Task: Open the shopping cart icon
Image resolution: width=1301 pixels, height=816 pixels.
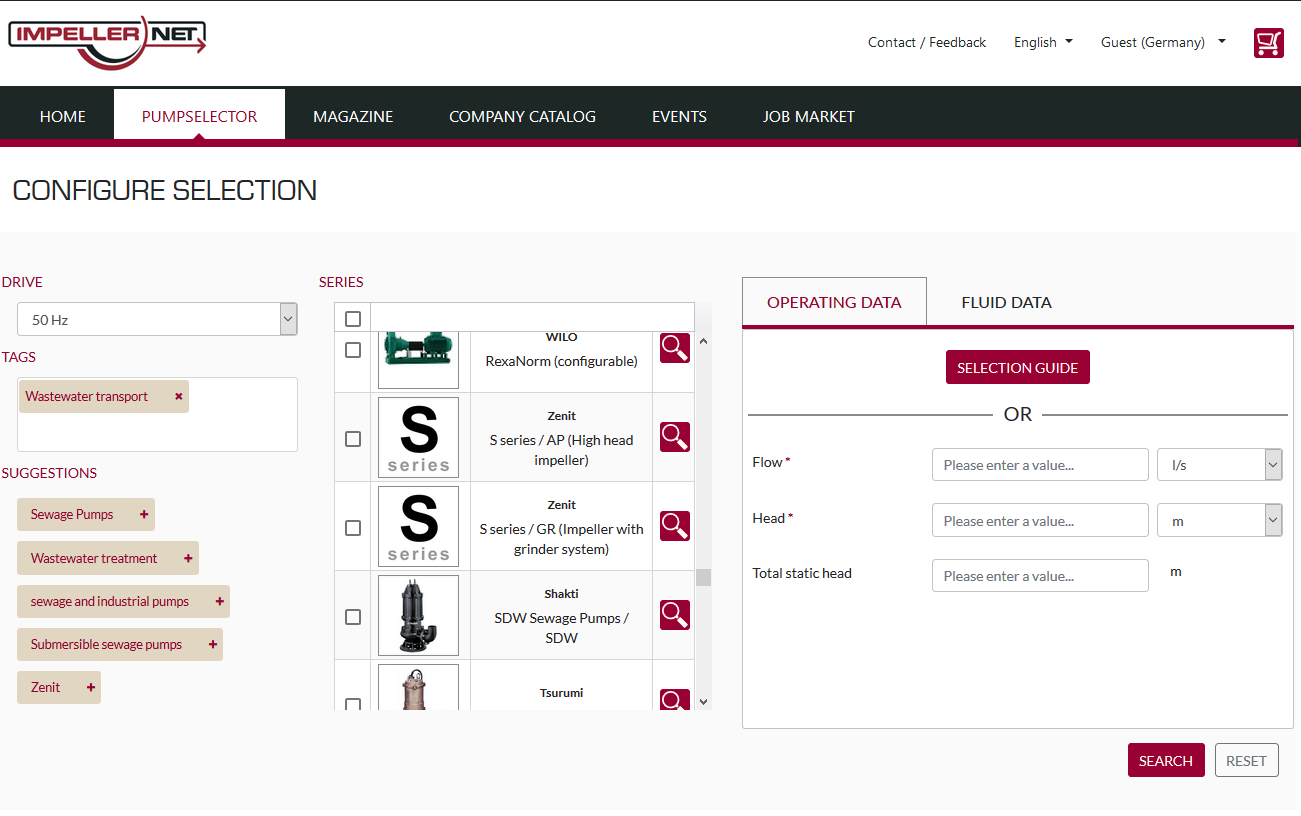Action: pos(1268,43)
